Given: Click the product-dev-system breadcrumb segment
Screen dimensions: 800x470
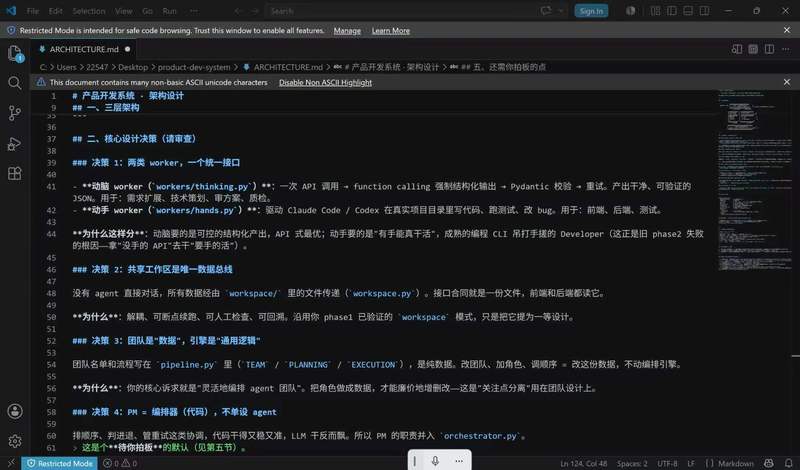Looking at the screenshot, I should [194, 67].
